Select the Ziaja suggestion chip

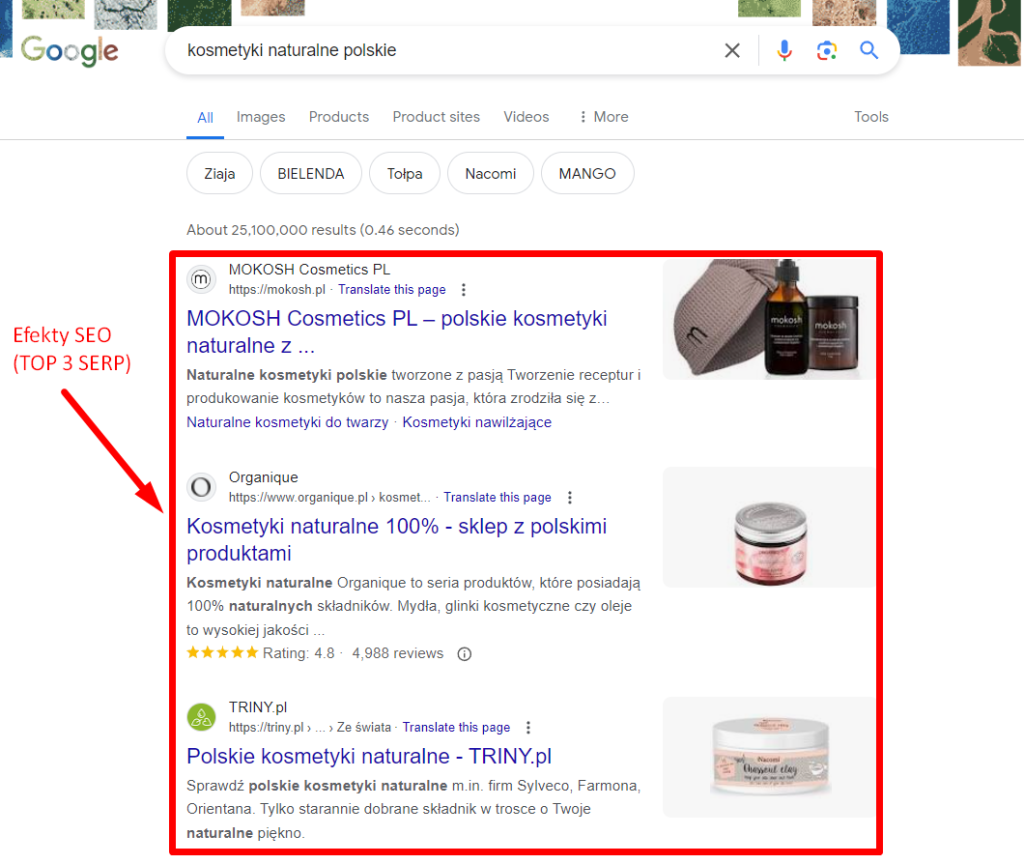click(x=219, y=173)
